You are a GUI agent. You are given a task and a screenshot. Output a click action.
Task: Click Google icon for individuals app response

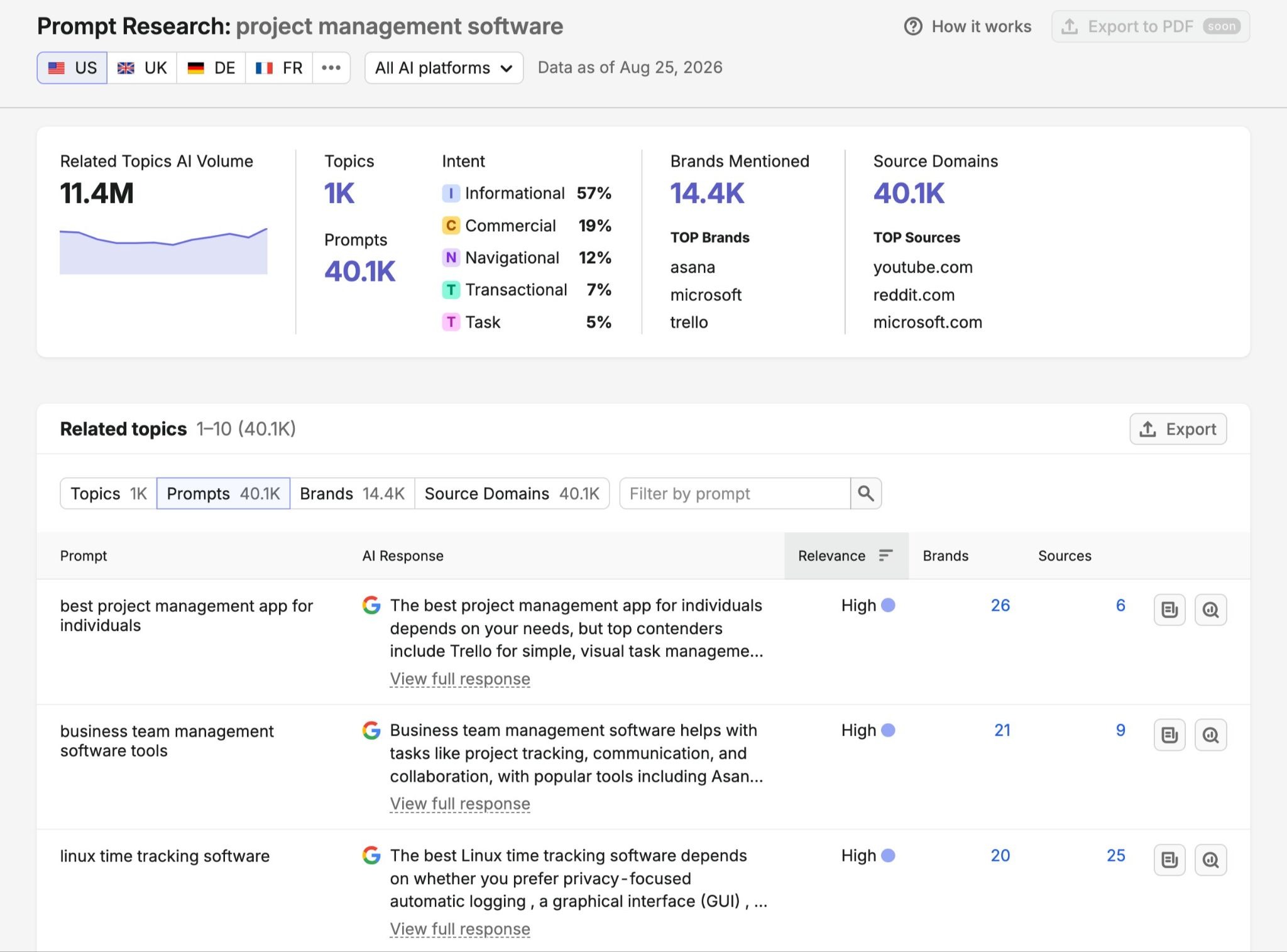371,605
